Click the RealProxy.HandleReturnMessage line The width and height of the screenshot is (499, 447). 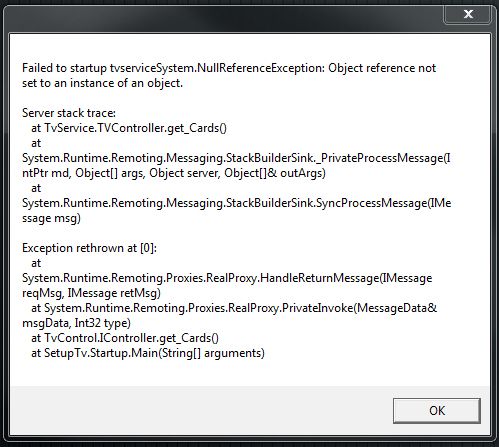click(227, 278)
